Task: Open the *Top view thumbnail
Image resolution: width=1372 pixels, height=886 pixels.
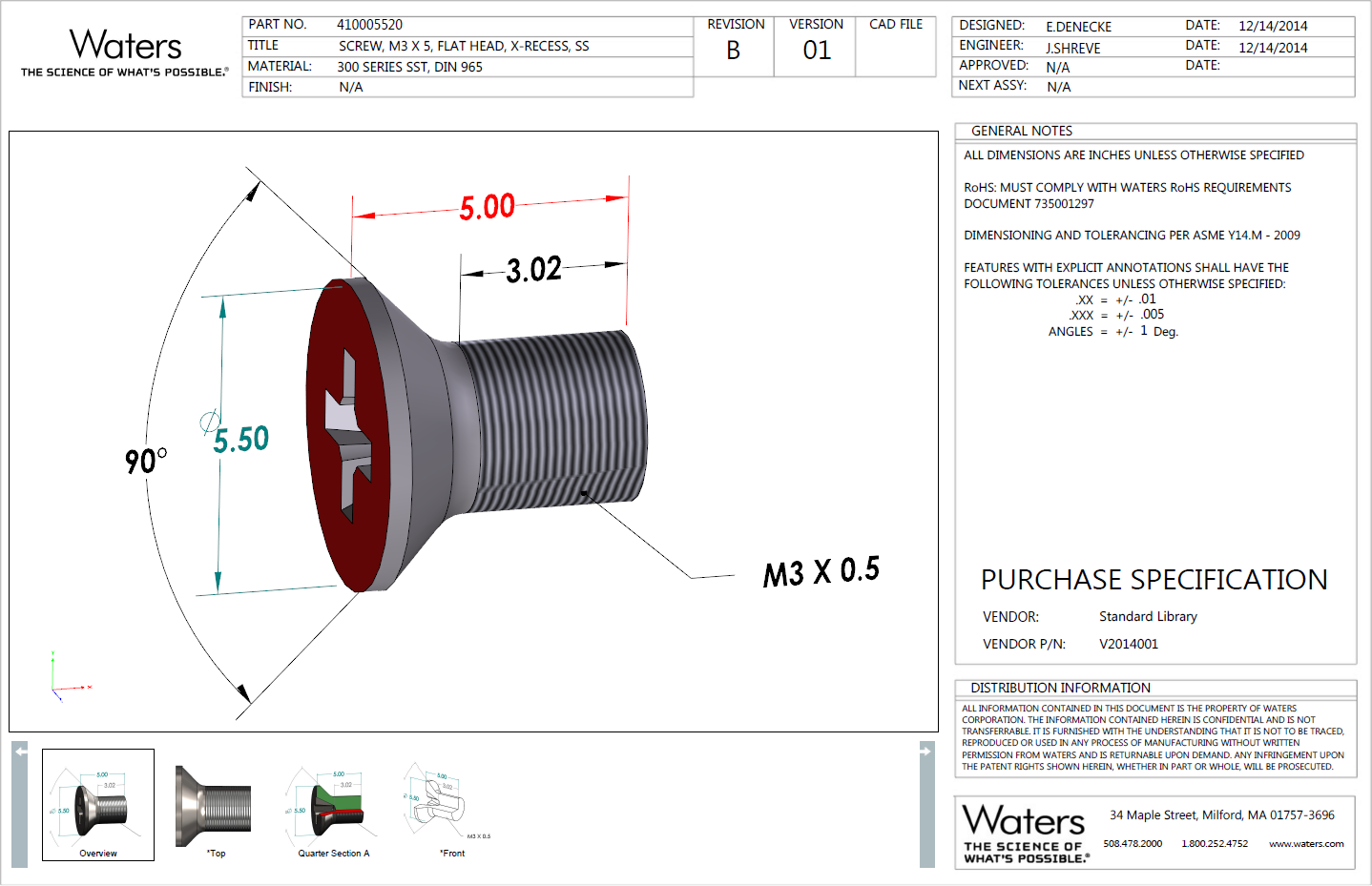Action: [x=215, y=804]
